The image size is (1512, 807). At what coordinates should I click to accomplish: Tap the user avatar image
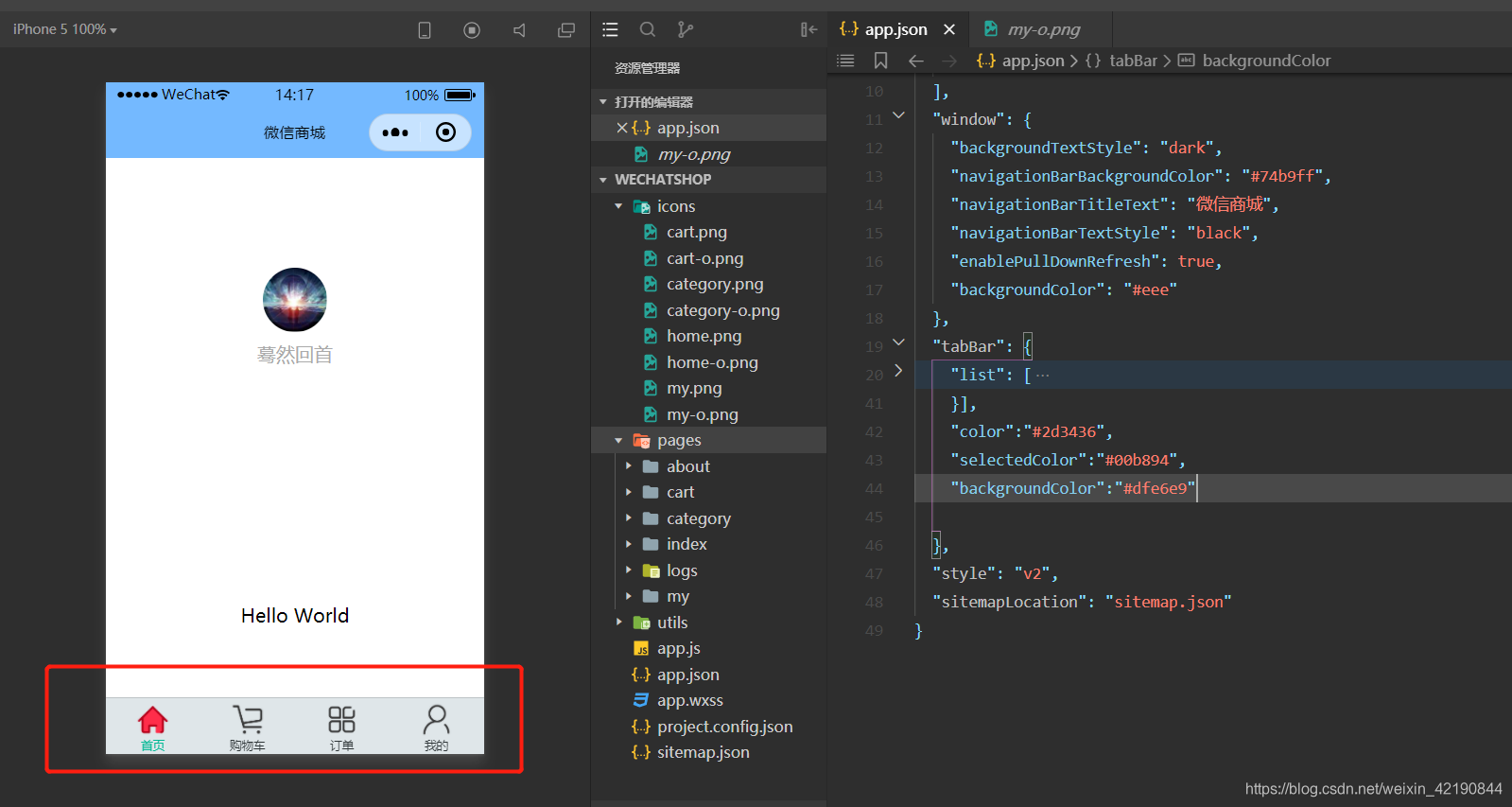click(x=295, y=300)
